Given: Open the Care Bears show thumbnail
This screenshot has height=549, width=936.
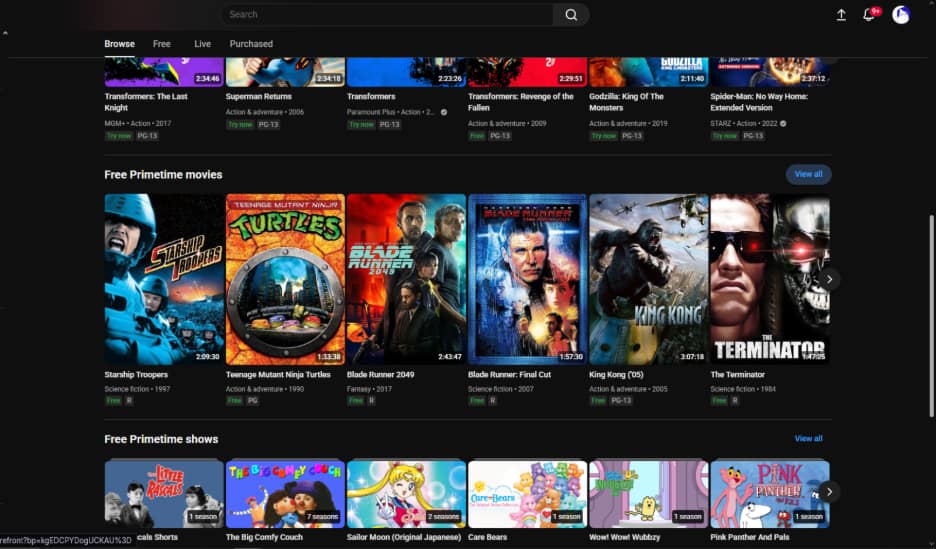Looking at the screenshot, I should [x=528, y=494].
